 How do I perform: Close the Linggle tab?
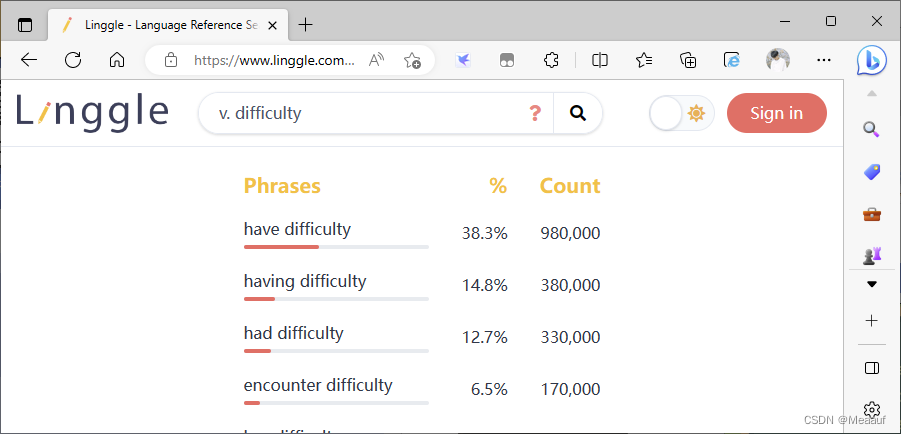(x=273, y=25)
